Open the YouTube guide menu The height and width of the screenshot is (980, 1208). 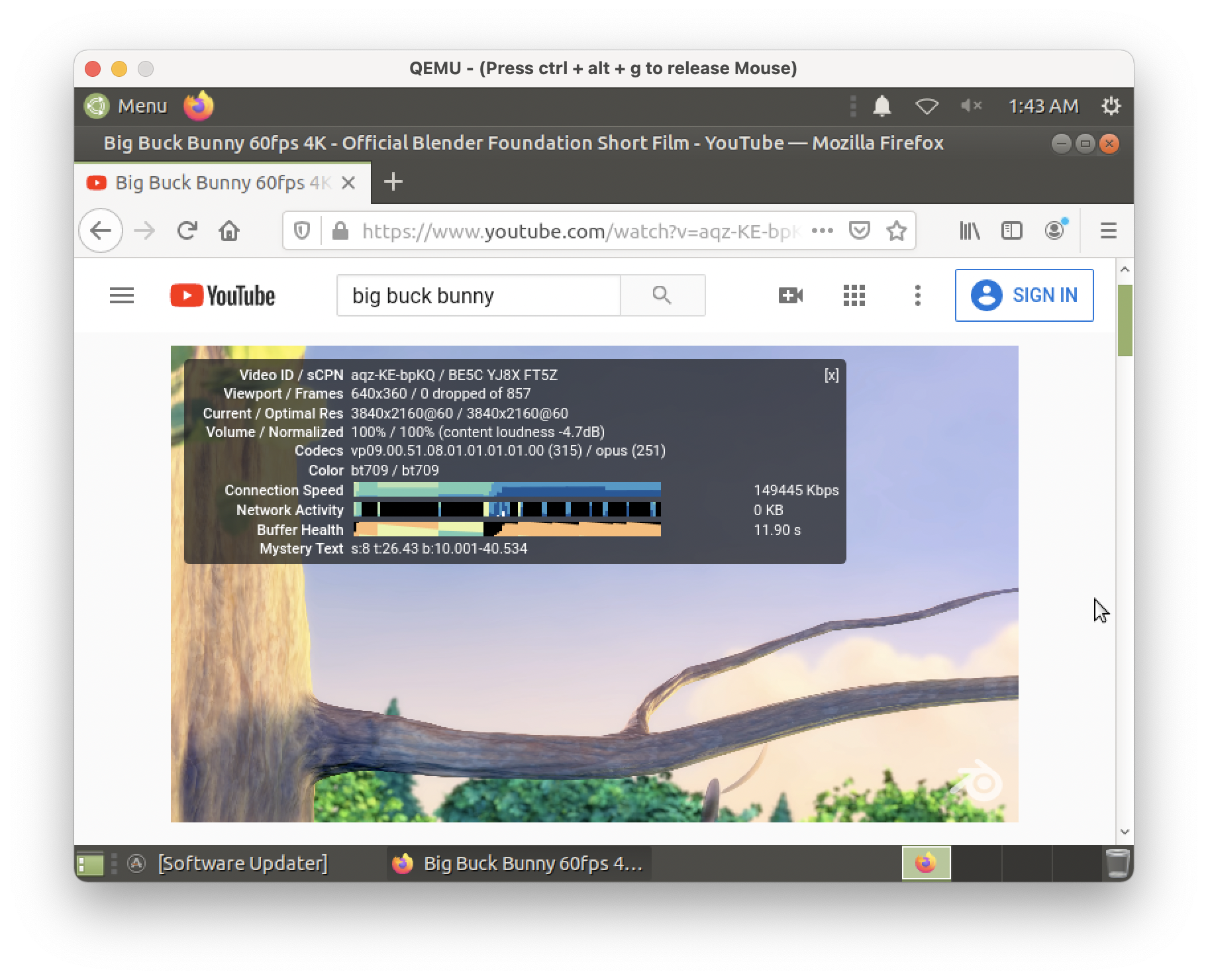point(122,295)
